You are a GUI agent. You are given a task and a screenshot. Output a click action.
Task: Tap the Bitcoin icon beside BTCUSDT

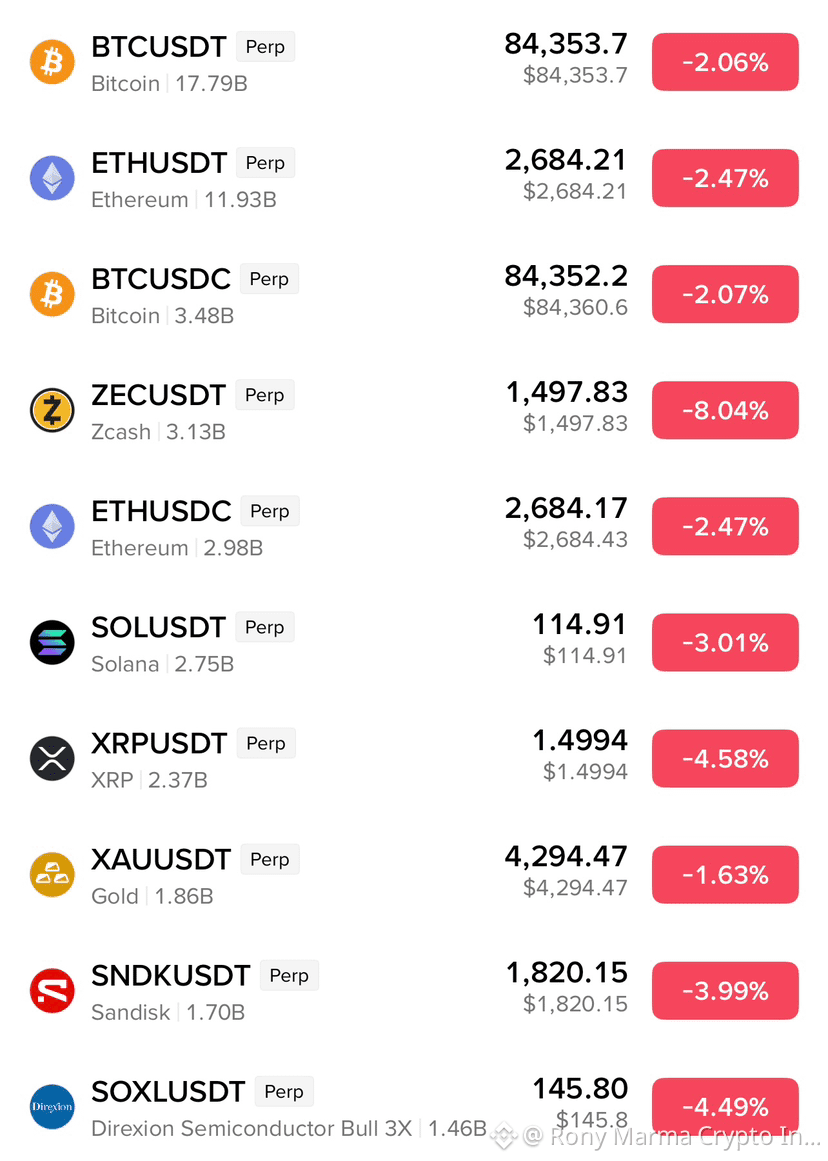point(52,61)
